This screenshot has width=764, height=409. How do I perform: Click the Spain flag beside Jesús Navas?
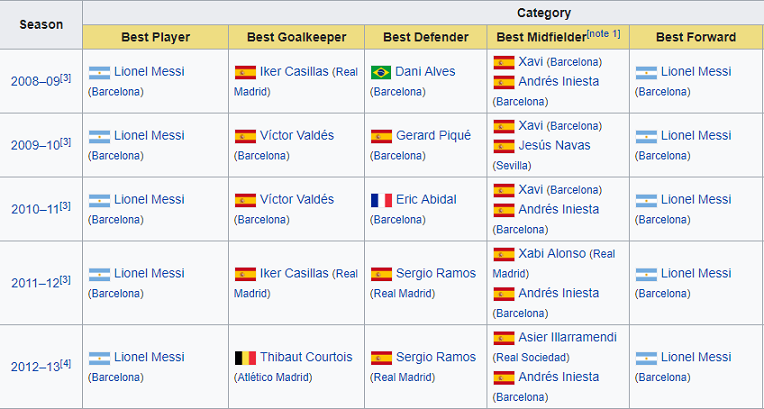504,146
